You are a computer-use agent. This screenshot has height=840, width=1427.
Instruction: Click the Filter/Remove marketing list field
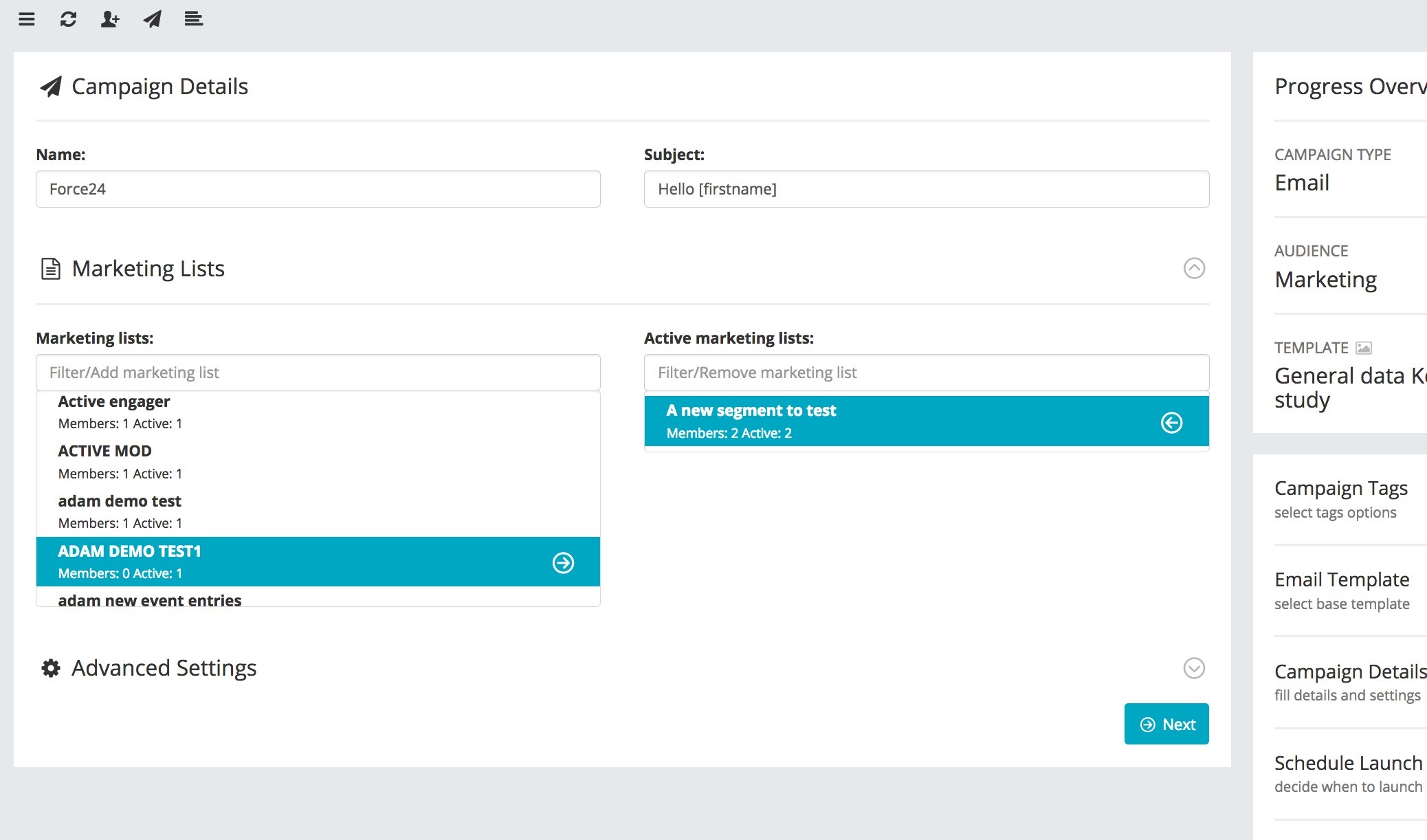(x=927, y=373)
